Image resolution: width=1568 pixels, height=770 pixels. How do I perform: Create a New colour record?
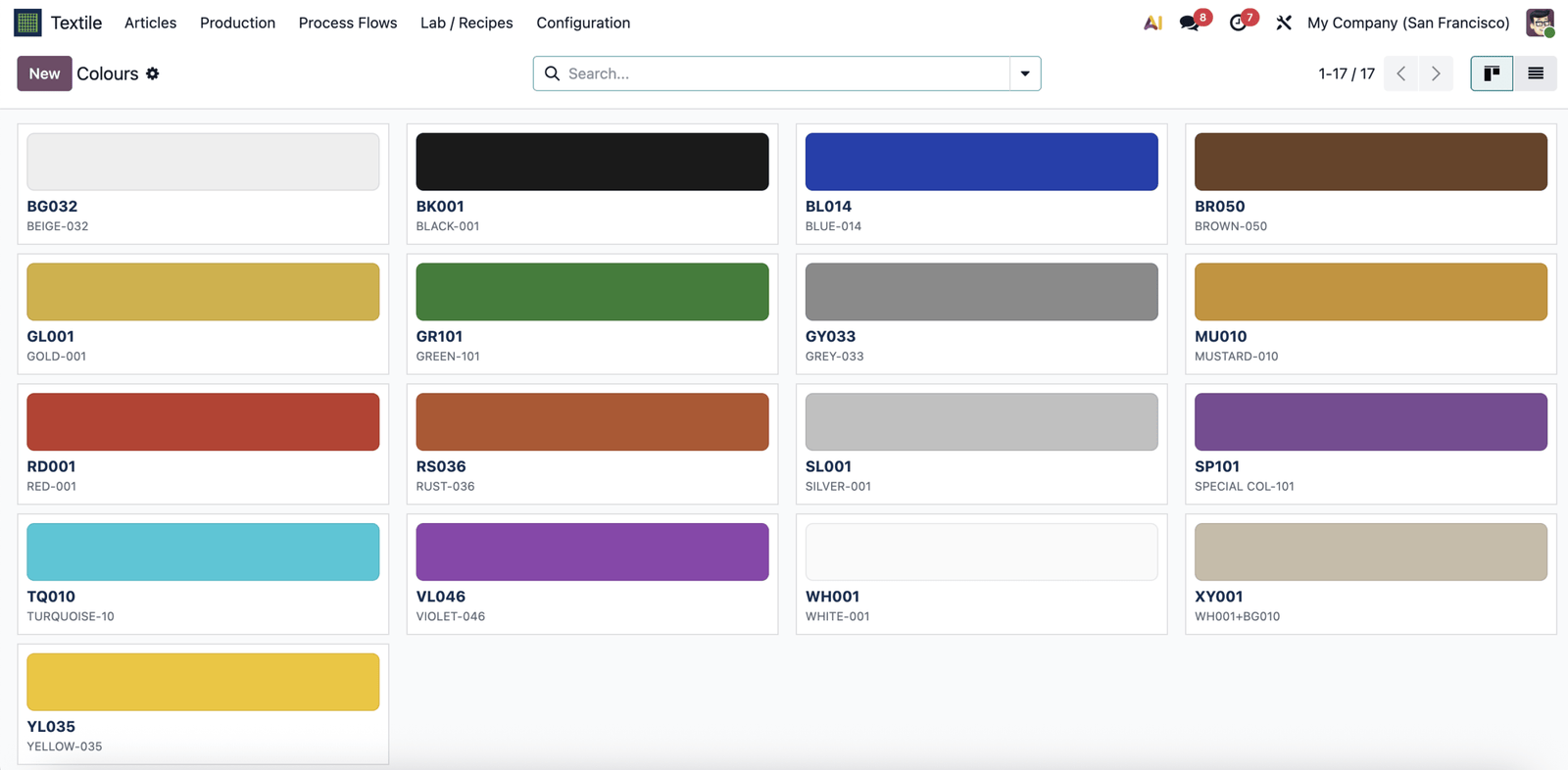[x=44, y=73]
